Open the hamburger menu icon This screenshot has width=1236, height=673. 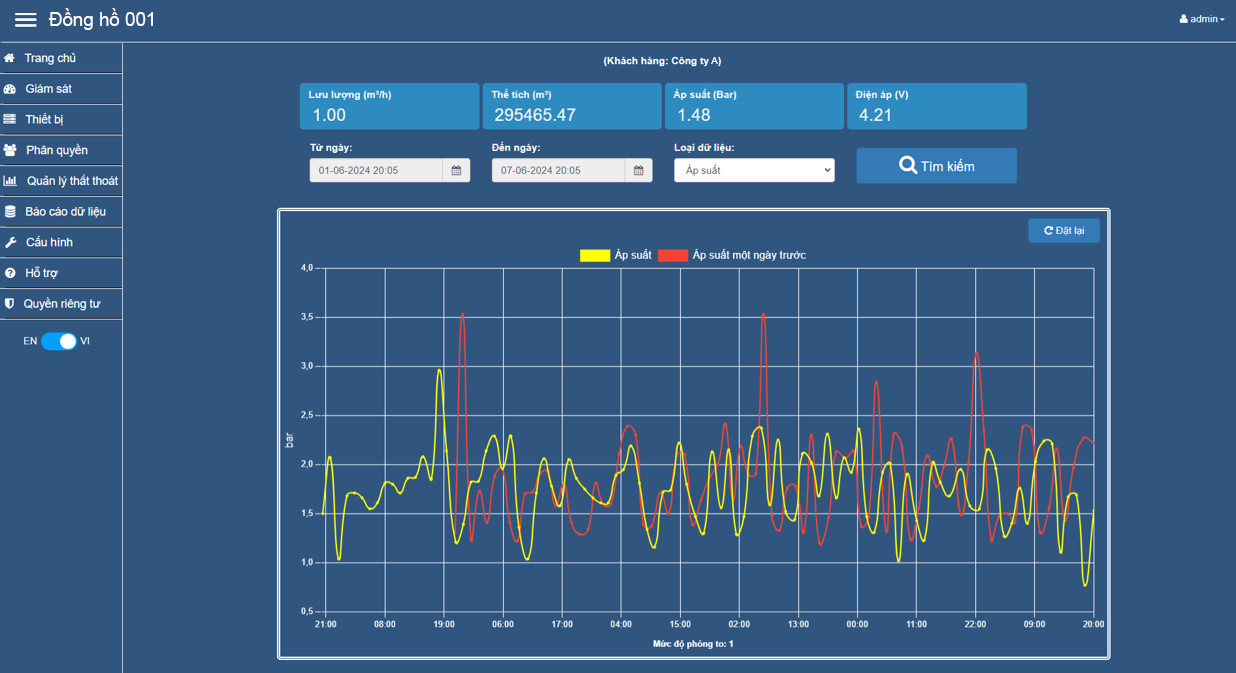point(25,20)
